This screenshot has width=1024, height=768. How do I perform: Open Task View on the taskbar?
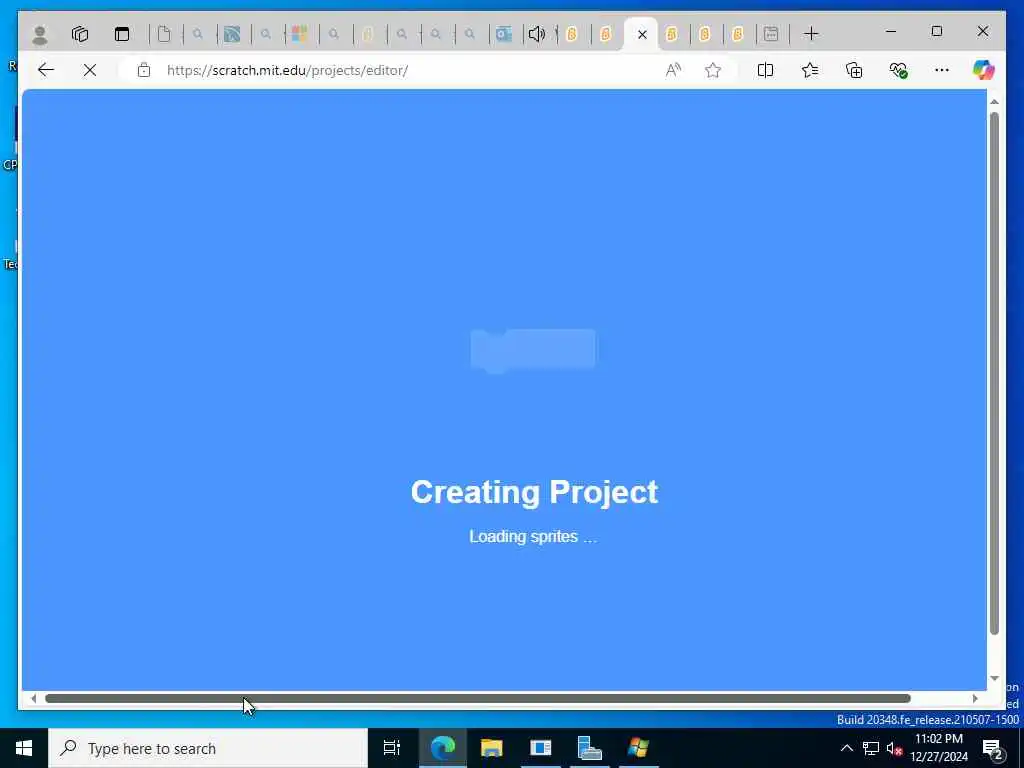392,748
